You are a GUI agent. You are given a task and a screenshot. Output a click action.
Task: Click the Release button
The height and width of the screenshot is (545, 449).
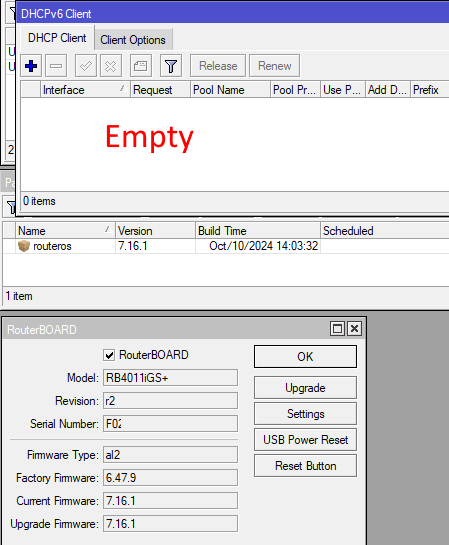(218, 66)
